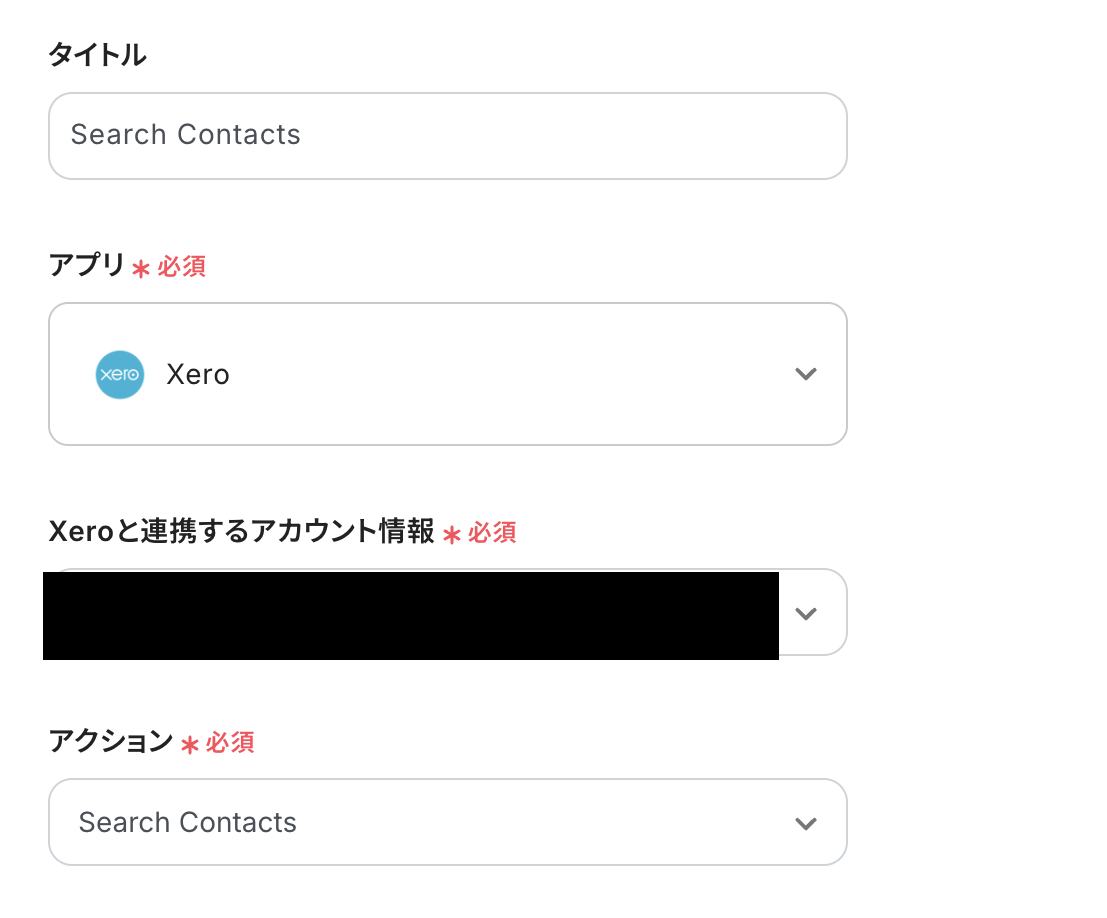Image resolution: width=1107 pixels, height=918 pixels.
Task: Click the Search Contacts text in the action selector
Action: pos(188,823)
